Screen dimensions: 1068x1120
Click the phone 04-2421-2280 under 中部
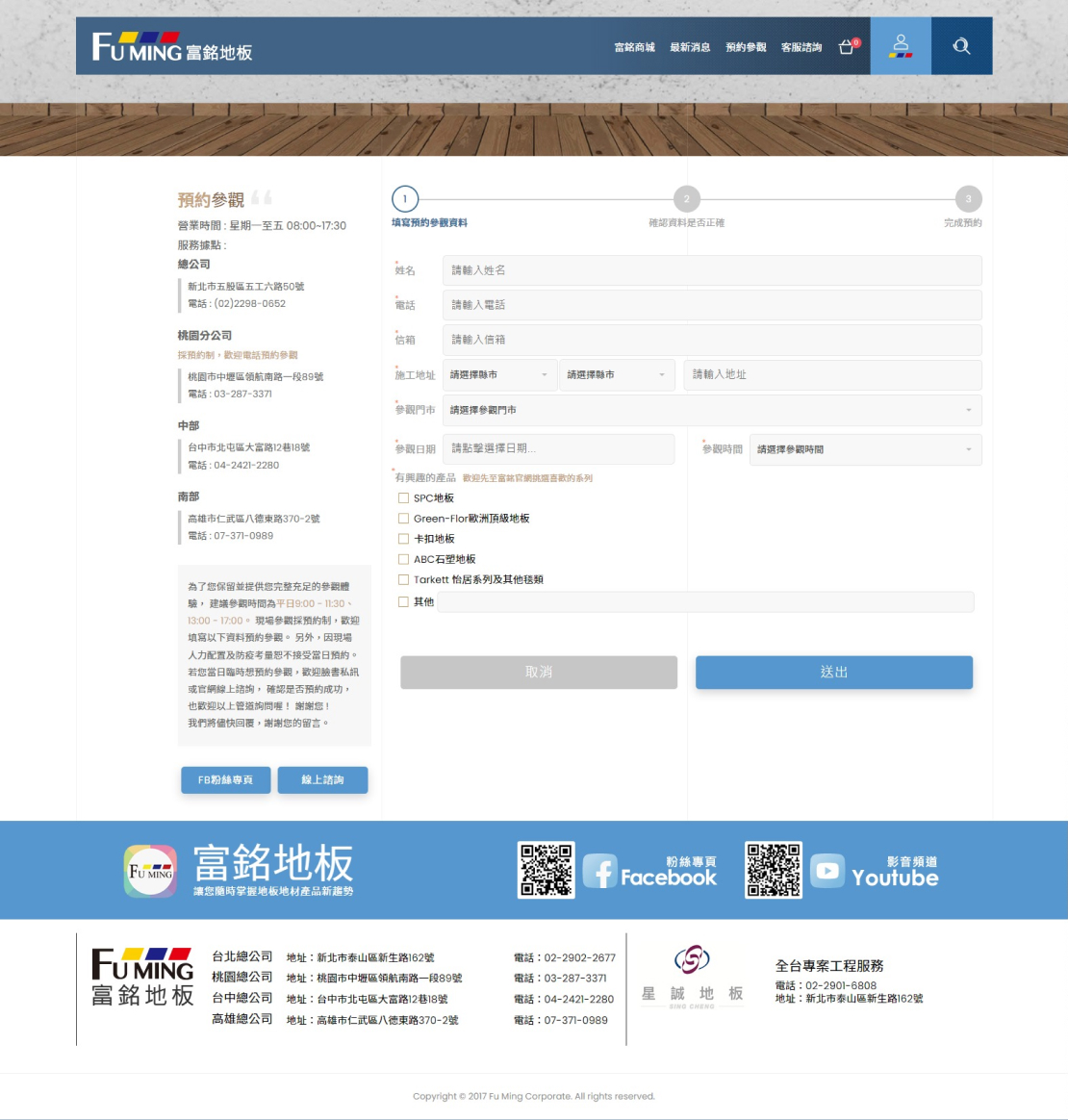point(246,465)
